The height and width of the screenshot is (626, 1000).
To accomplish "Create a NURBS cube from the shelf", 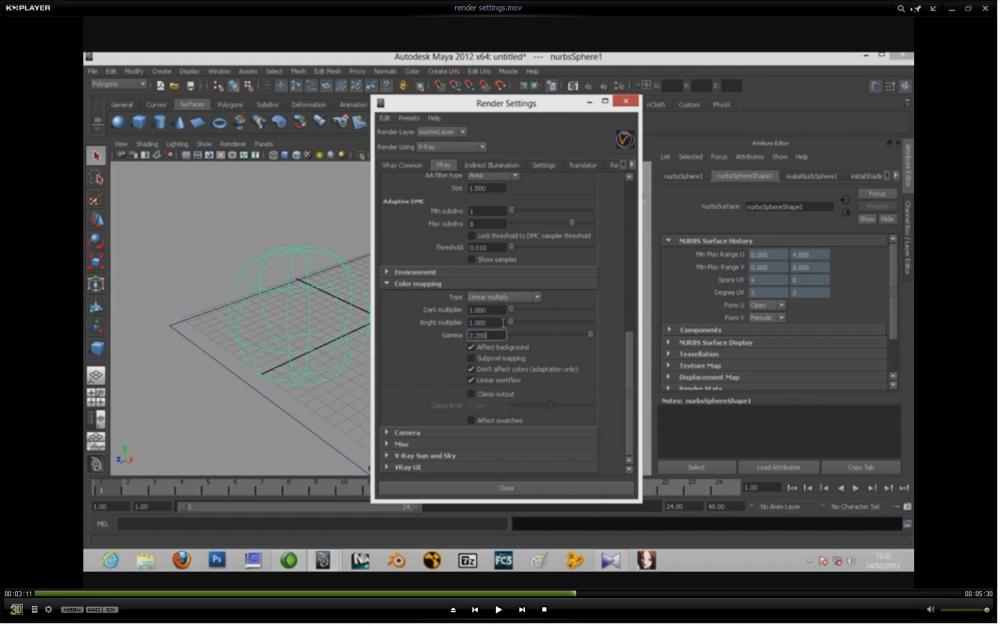I will 138,122.
